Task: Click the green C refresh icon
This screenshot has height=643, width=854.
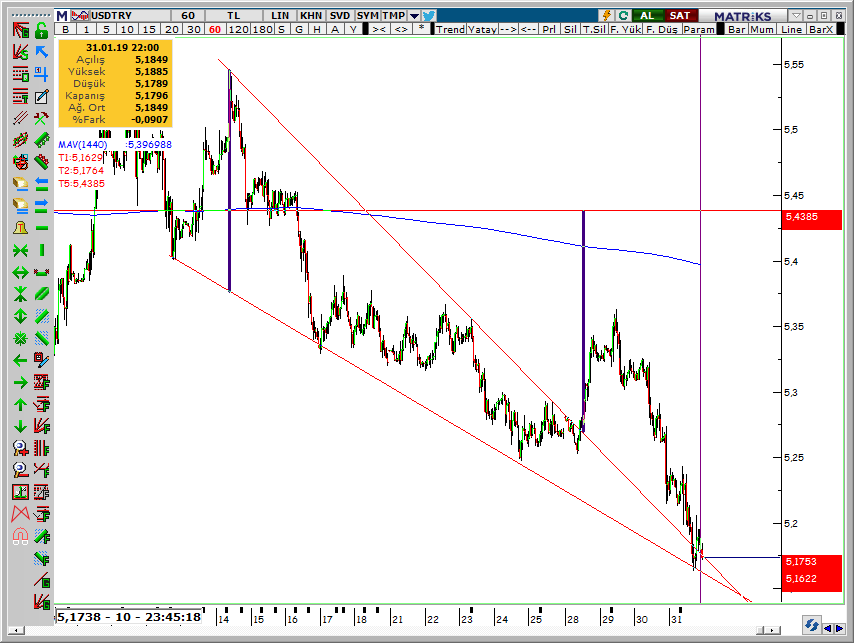Action: [623, 16]
